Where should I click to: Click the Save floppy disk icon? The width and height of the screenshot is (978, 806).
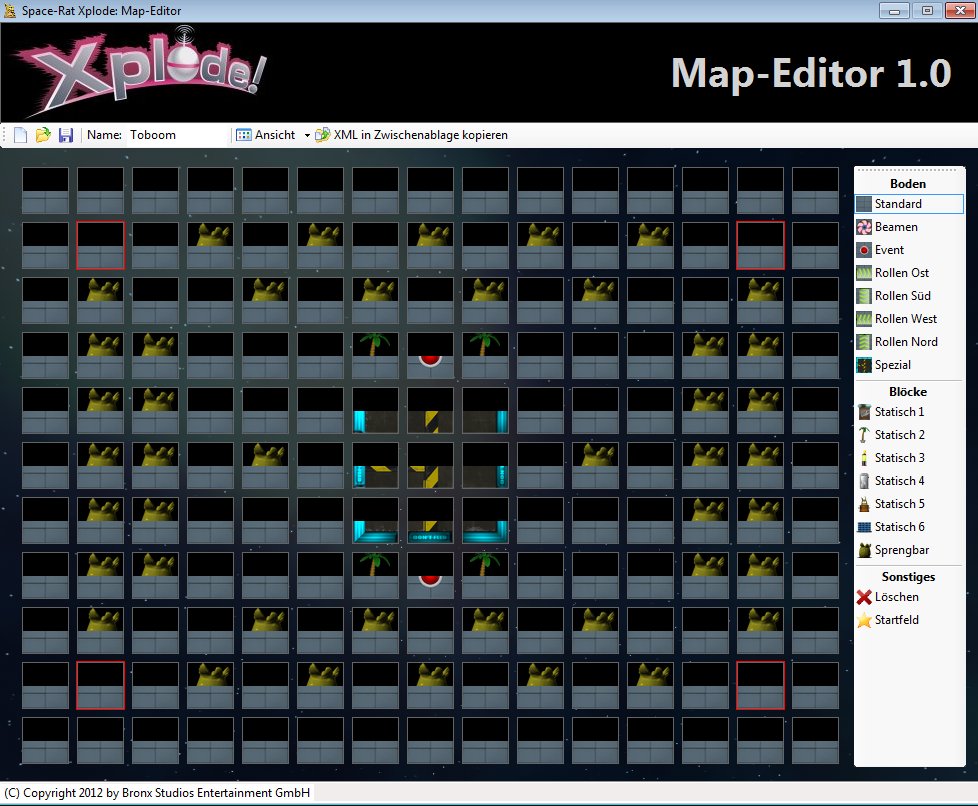click(x=66, y=135)
